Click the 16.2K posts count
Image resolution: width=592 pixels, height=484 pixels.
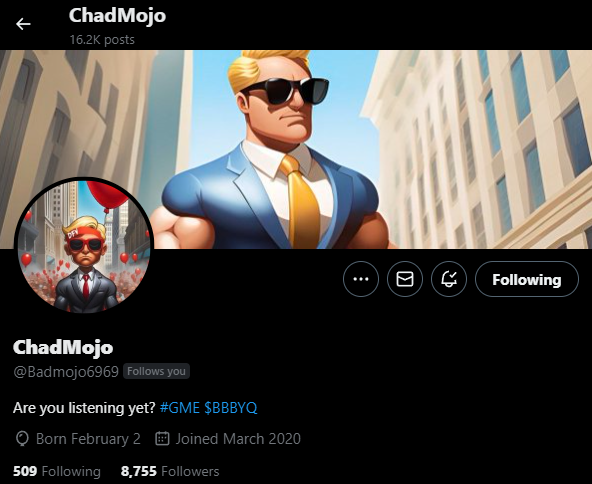[x=102, y=40]
